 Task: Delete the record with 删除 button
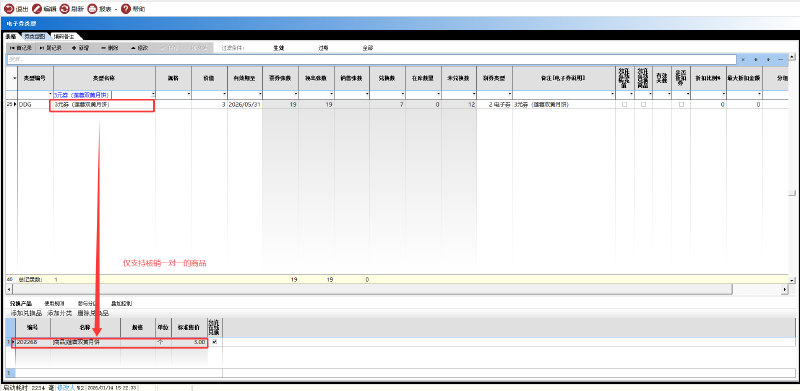click(110, 48)
